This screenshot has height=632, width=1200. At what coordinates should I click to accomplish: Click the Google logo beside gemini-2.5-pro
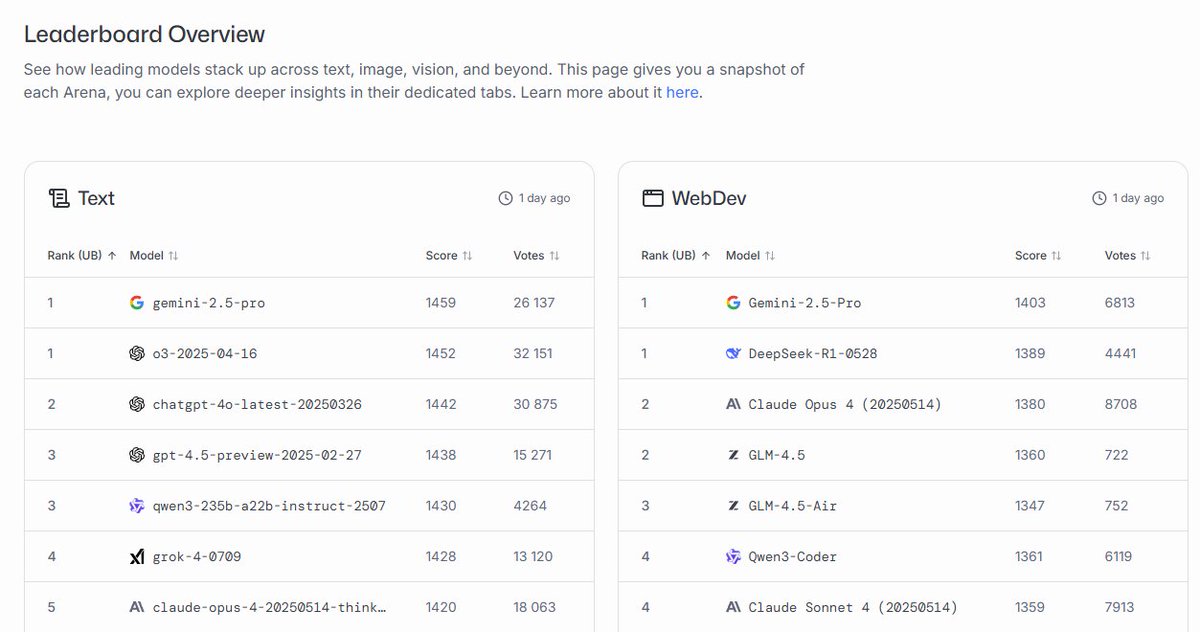(137, 303)
